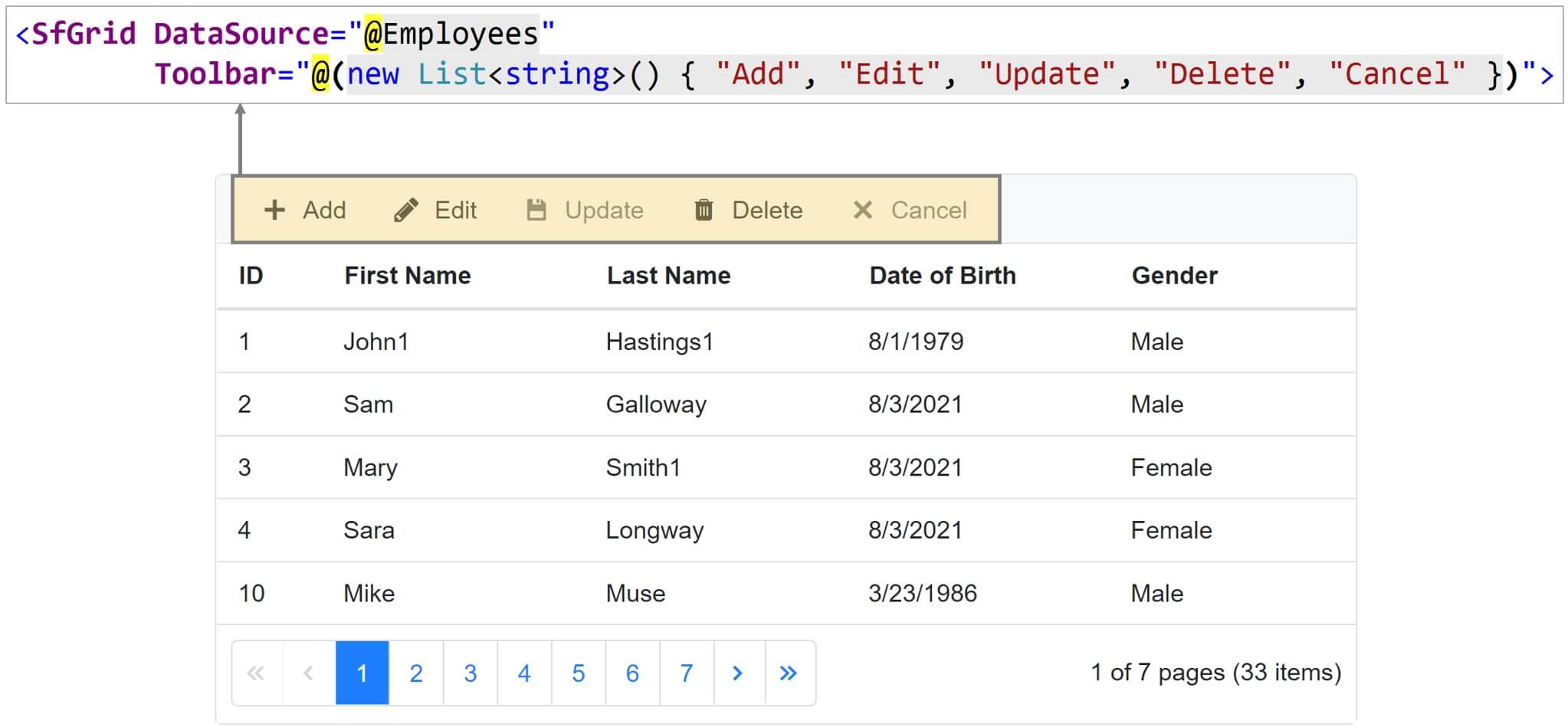The image size is (1568, 727).
Task: Click the Date of Birth column header
Action: pos(943,275)
